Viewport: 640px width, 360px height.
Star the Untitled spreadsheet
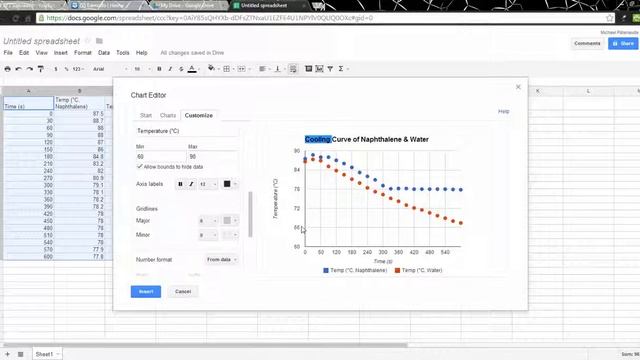click(87, 41)
